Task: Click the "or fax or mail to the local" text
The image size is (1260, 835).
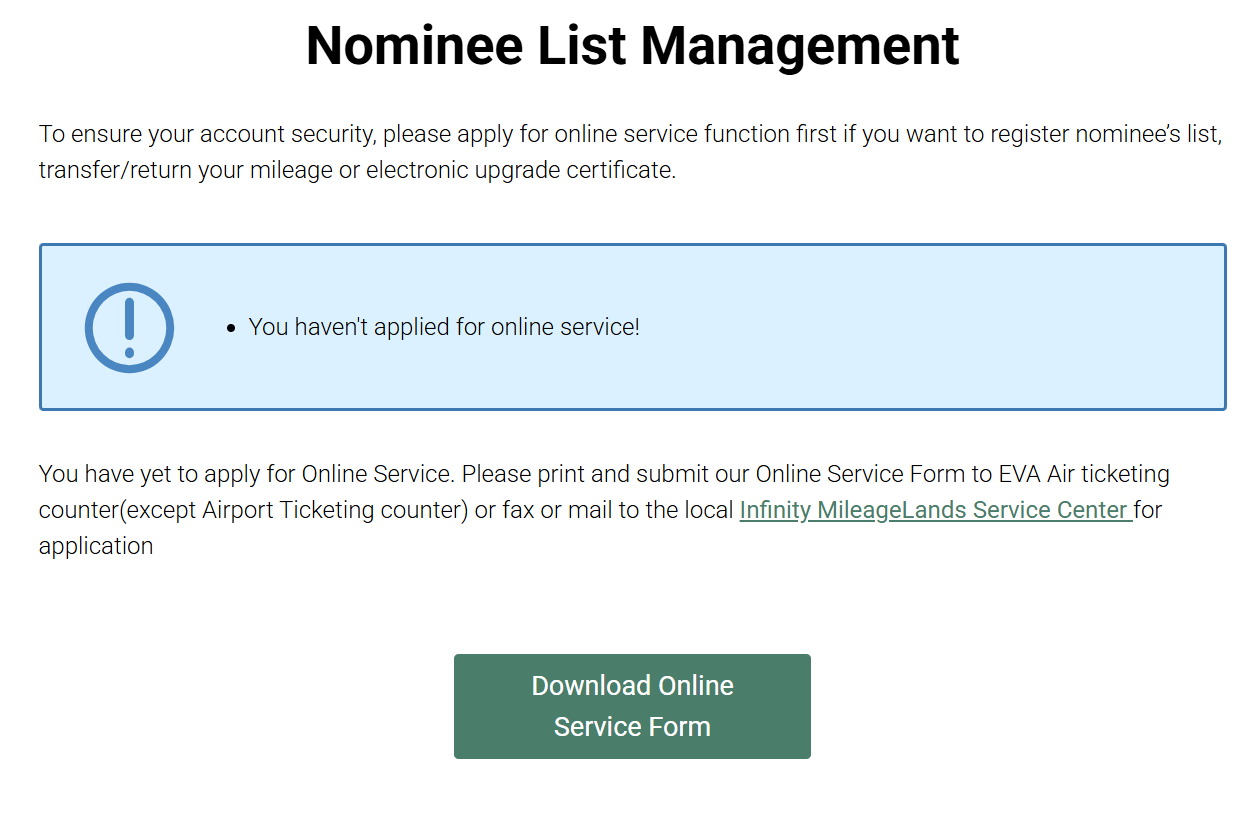Action: point(605,510)
